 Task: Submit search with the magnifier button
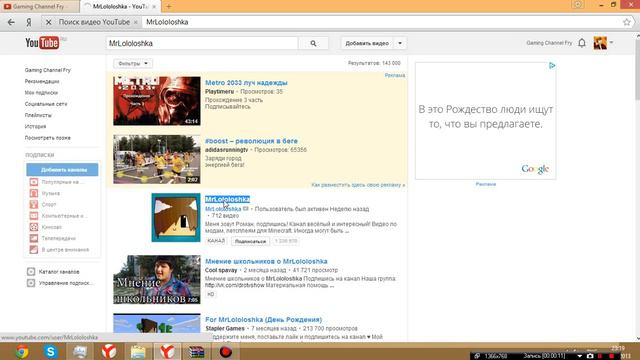pyautogui.click(x=313, y=43)
